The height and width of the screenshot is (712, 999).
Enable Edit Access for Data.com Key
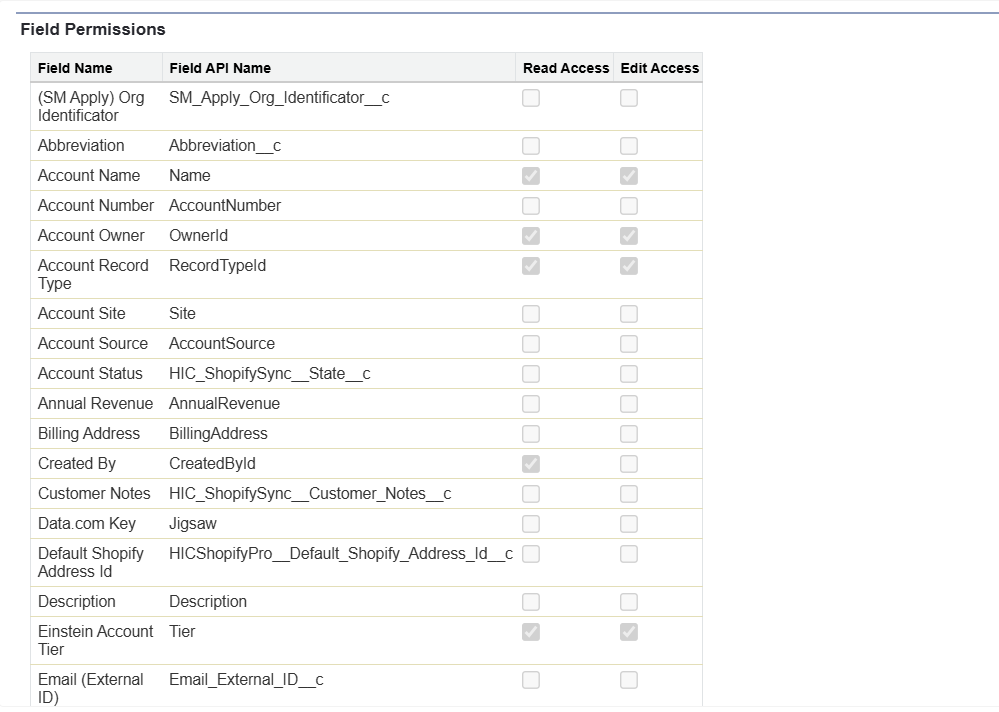(x=629, y=523)
